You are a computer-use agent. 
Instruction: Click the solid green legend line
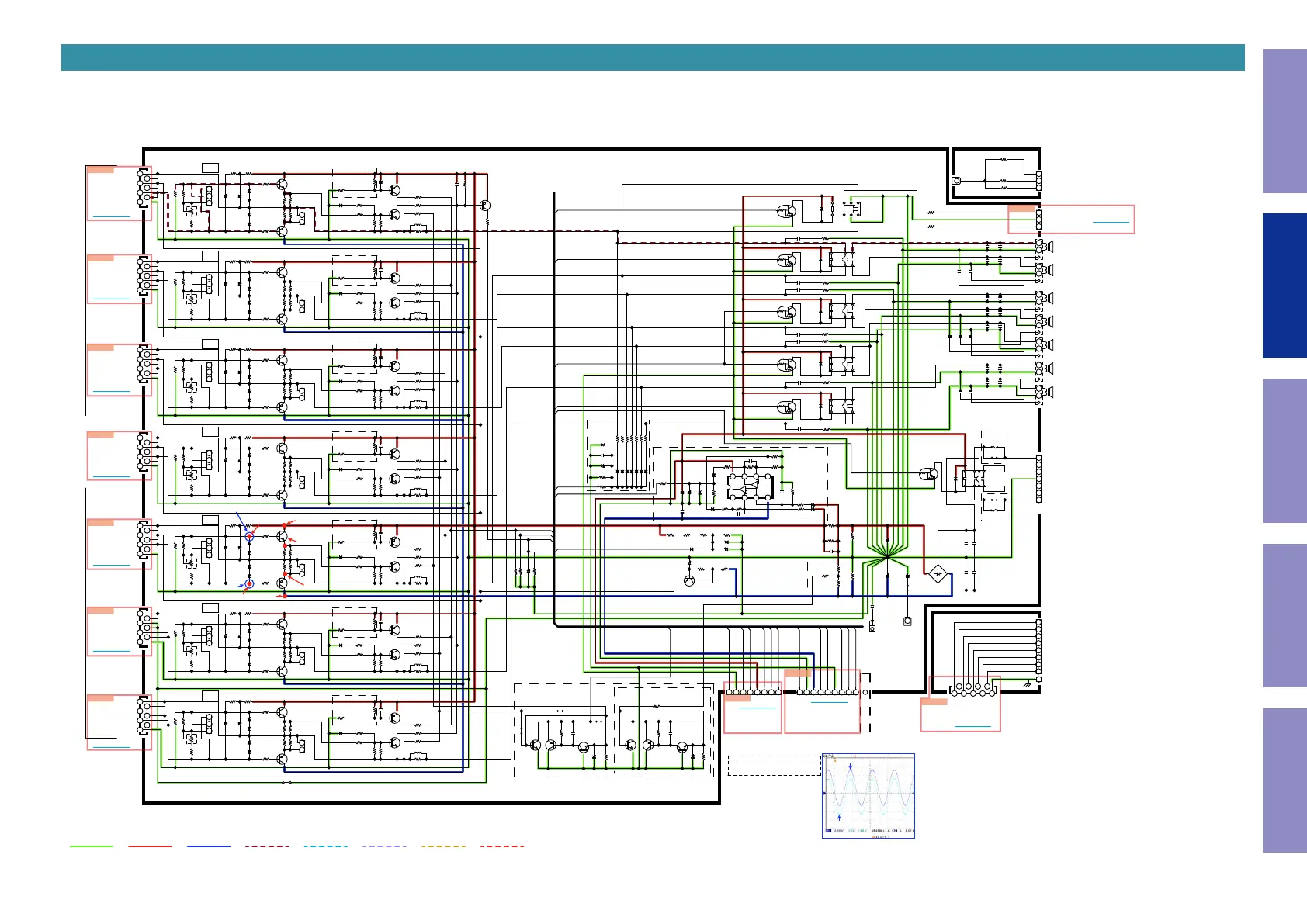coord(92,846)
